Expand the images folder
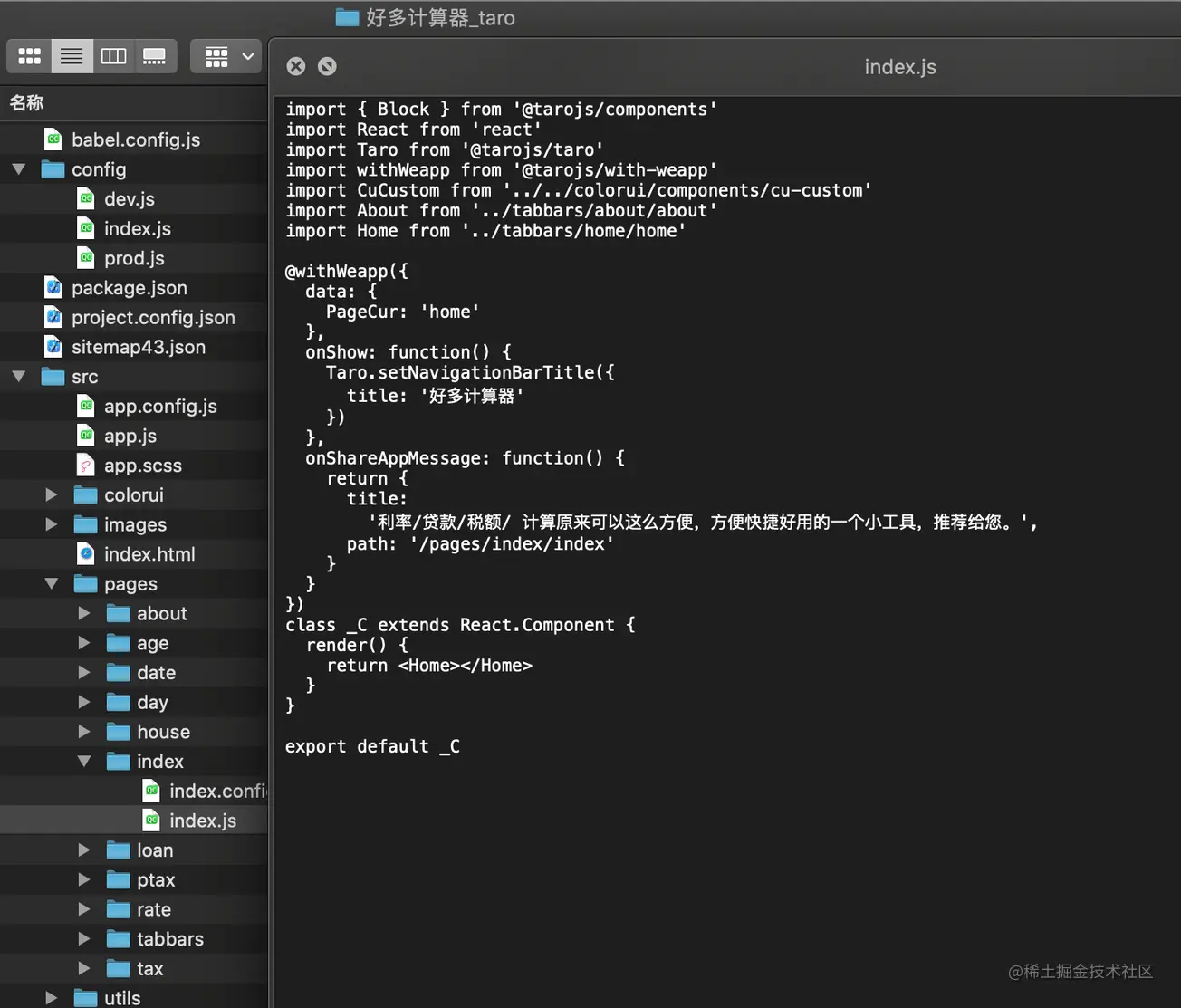The height and width of the screenshot is (1008, 1181). pyautogui.click(x=52, y=524)
